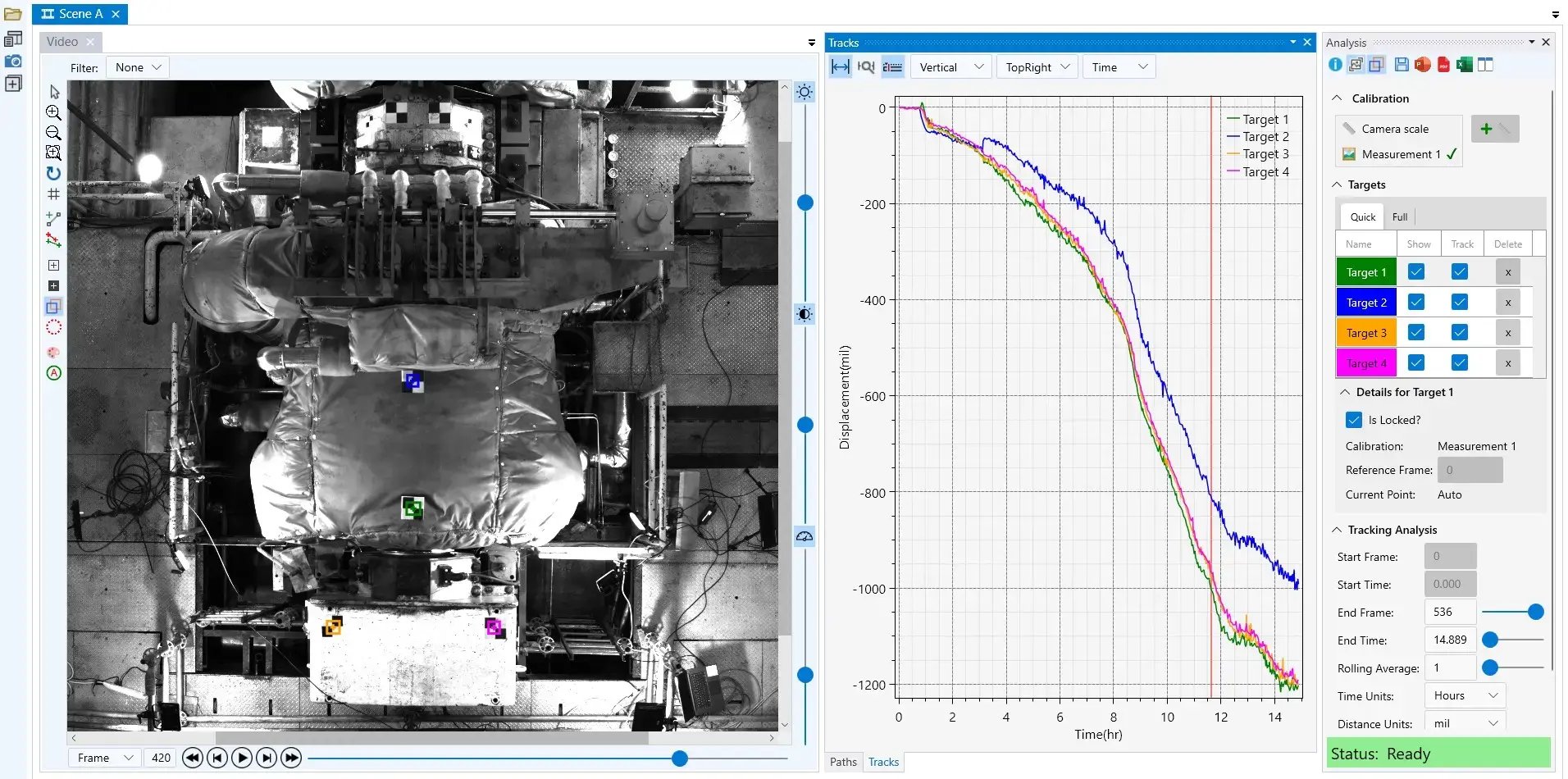The height and width of the screenshot is (779, 1568).
Task: Export analysis to Excel
Action: pos(1465,65)
